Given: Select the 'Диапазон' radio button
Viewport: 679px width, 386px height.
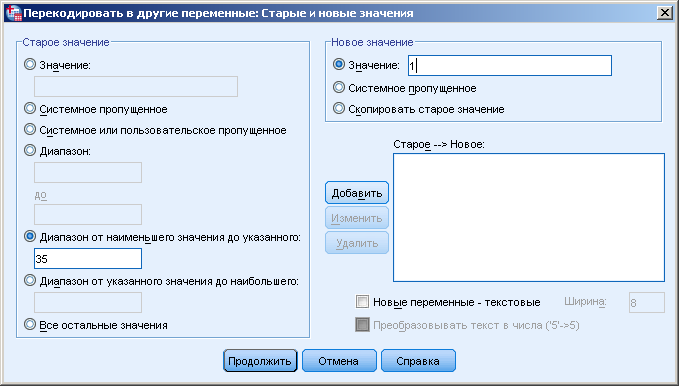Looking at the screenshot, I should (30, 151).
